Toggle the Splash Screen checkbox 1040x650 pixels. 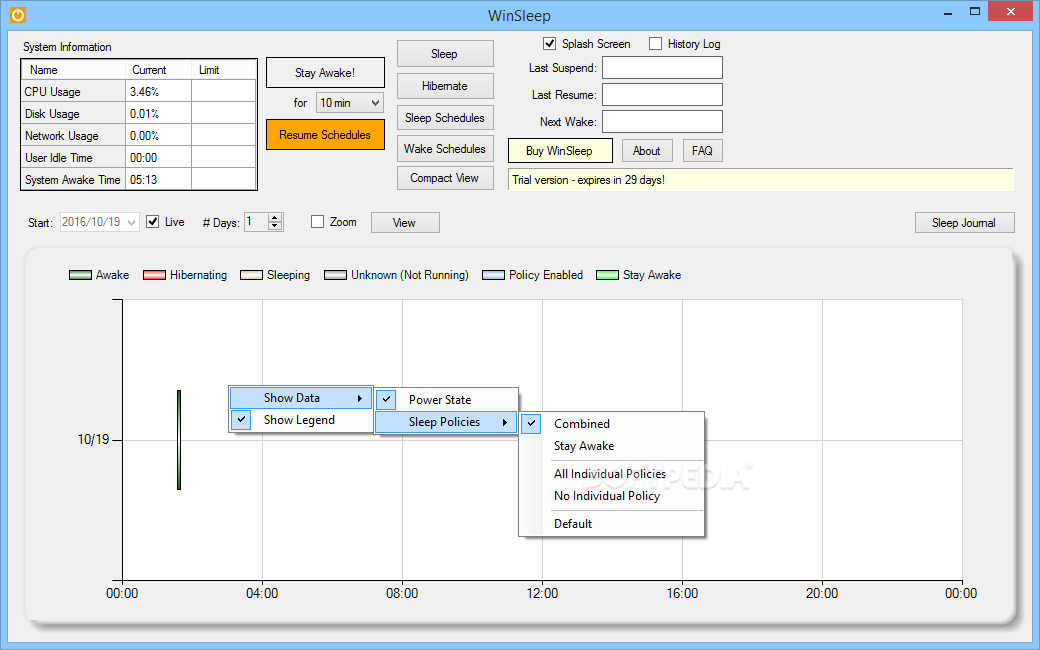tap(549, 44)
